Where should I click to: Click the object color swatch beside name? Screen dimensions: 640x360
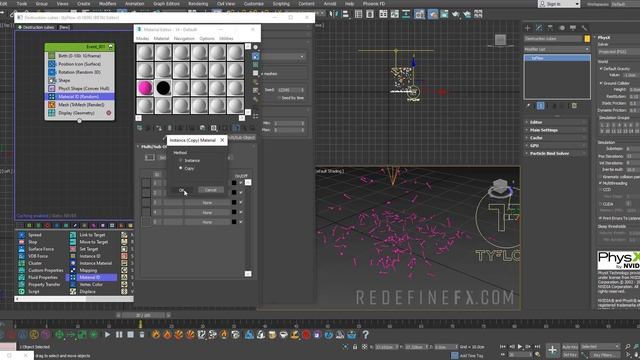click(x=587, y=39)
